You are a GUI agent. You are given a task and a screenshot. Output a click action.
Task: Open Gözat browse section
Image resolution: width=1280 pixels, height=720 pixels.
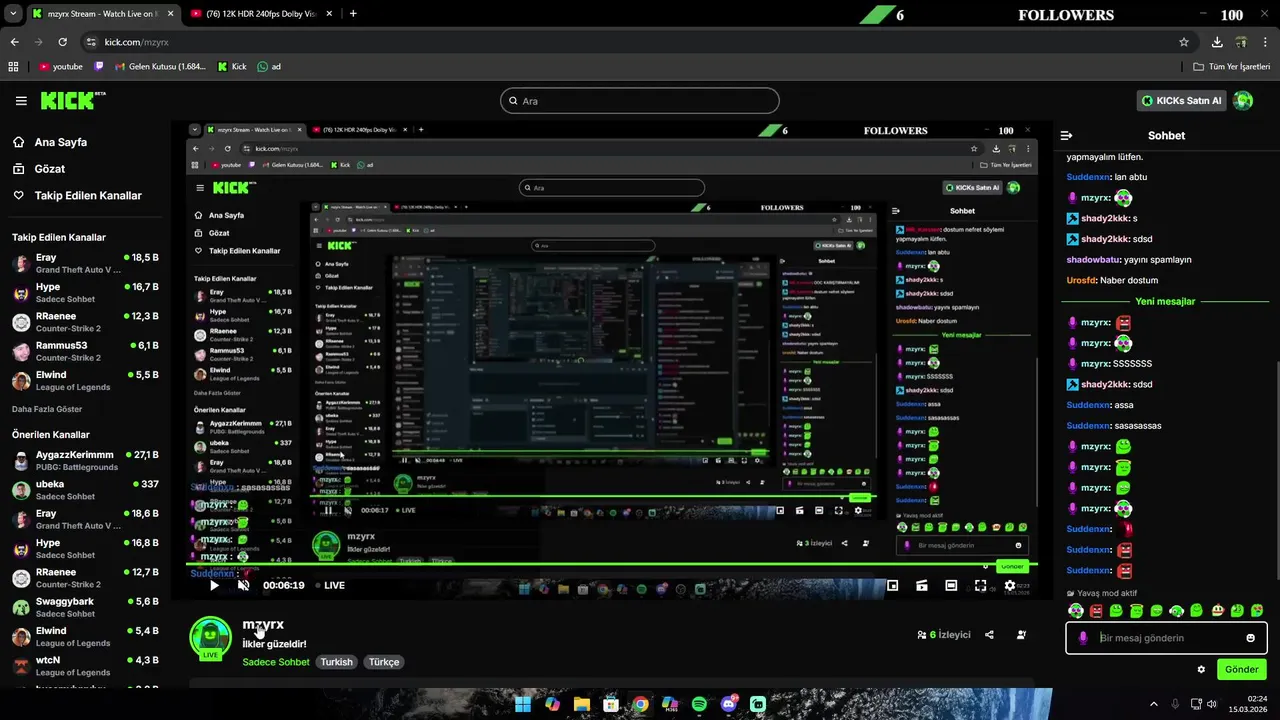pyautogui.click(x=39, y=169)
